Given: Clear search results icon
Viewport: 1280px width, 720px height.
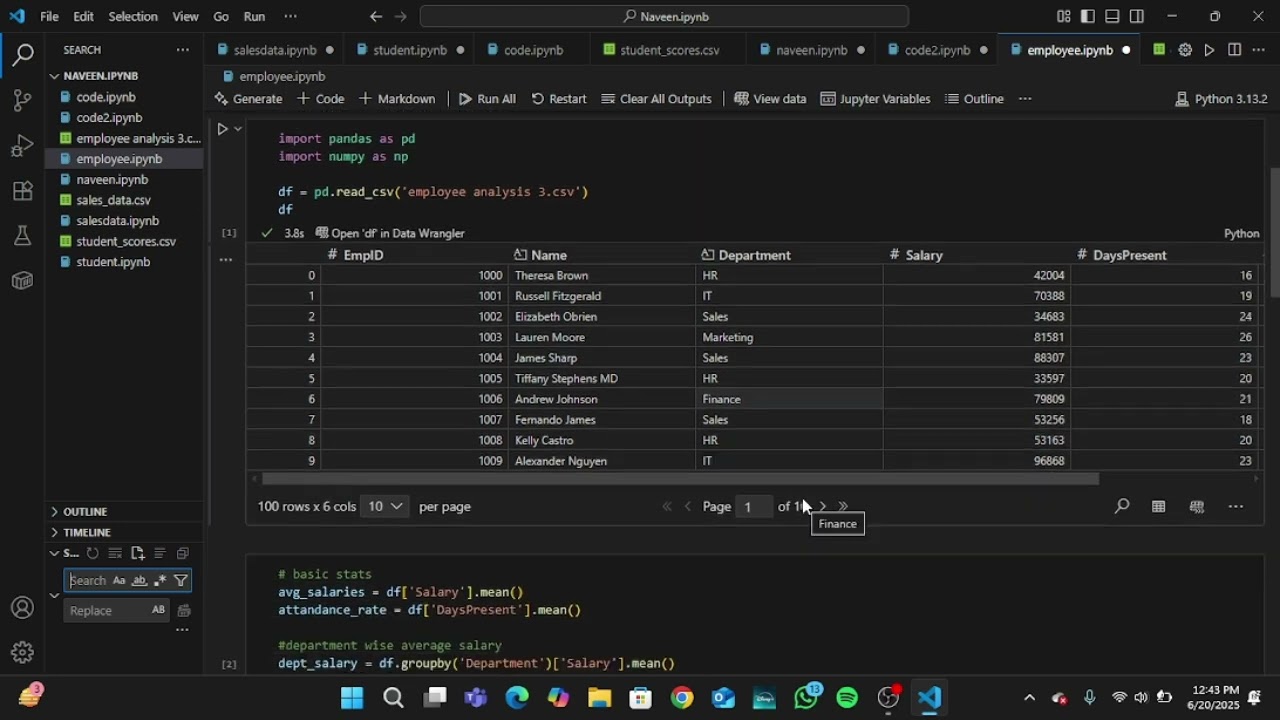Looking at the screenshot, I should [x=115, y=553].
